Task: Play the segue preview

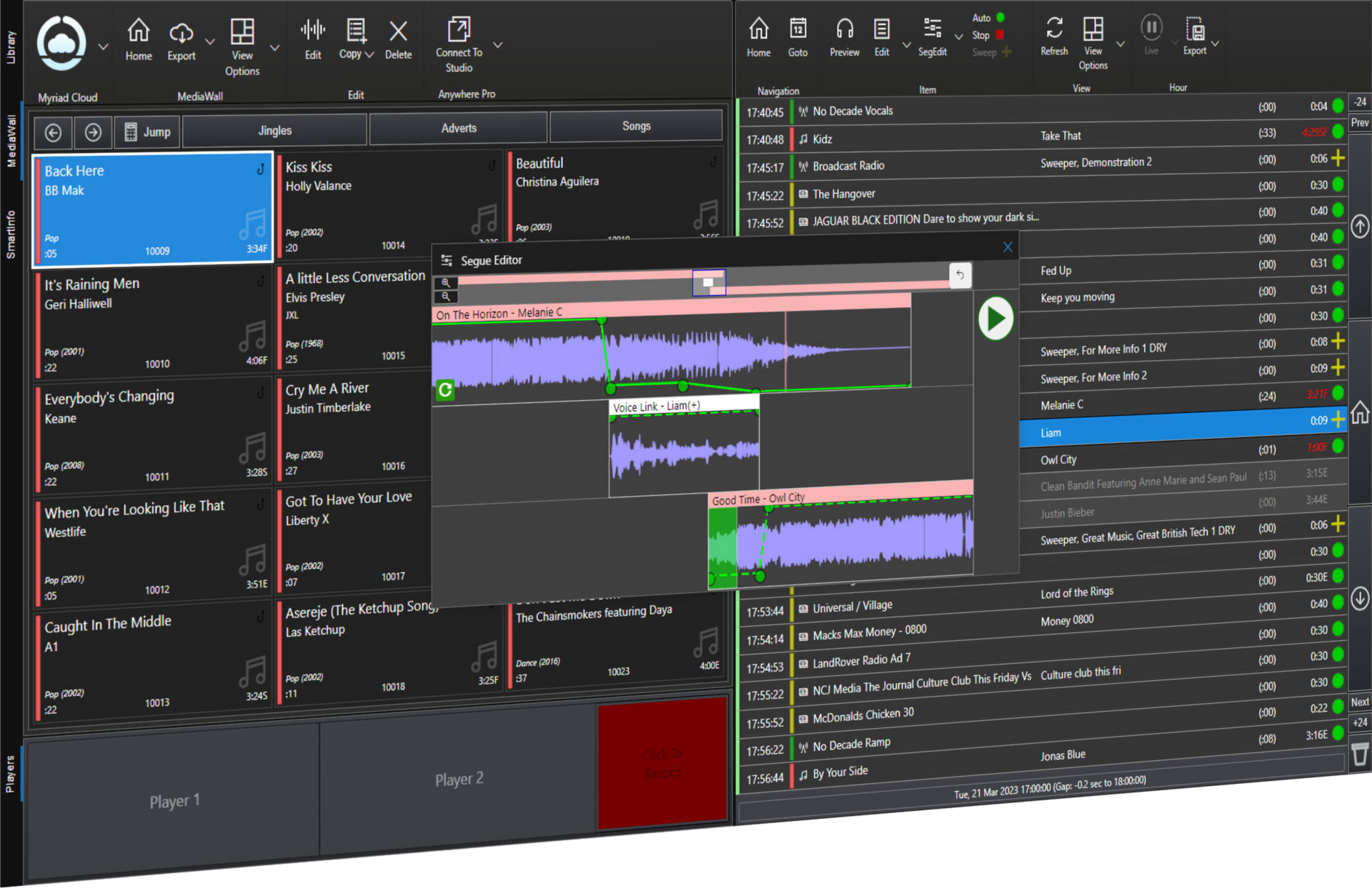Action: (x=995, y=319)
